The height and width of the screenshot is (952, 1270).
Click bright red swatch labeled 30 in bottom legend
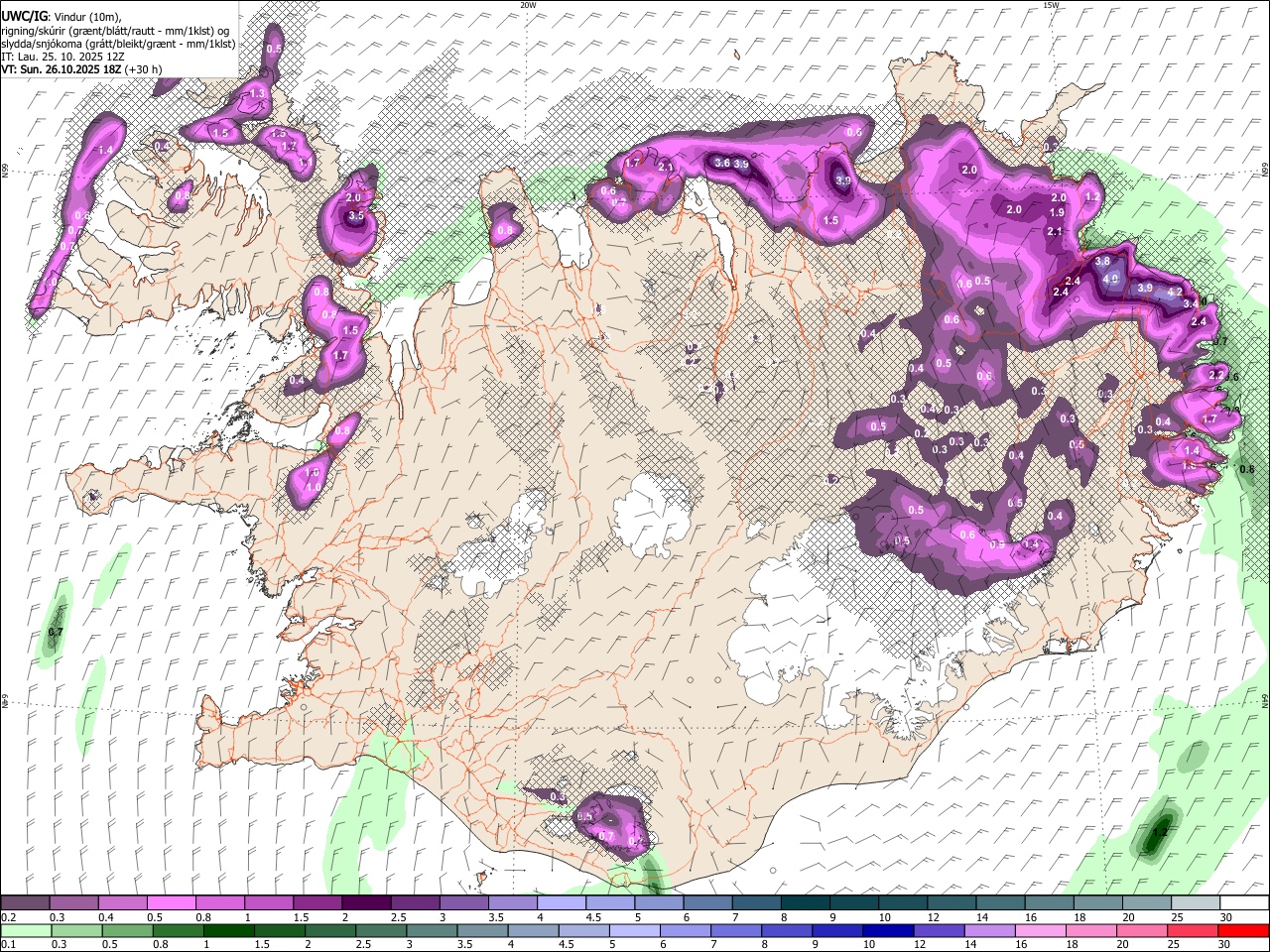click(x=1243, y=931)
